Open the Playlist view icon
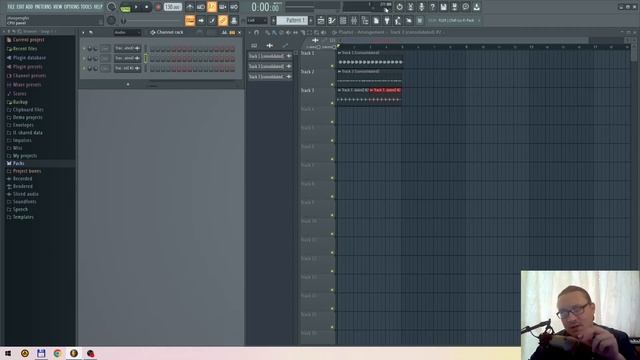640x360 pixels. pos(321,20)
